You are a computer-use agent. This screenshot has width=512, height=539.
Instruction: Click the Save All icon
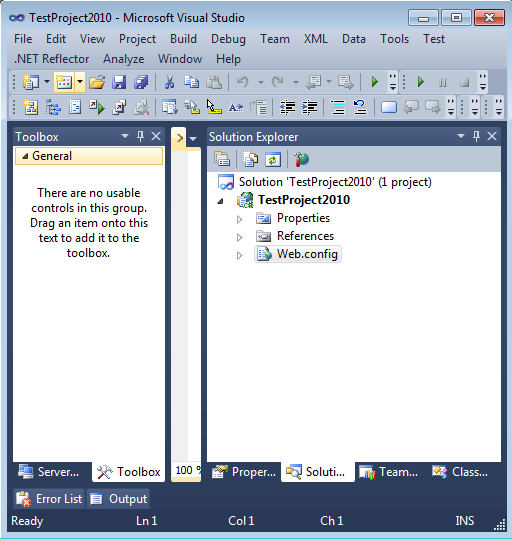tap(141, 82)
